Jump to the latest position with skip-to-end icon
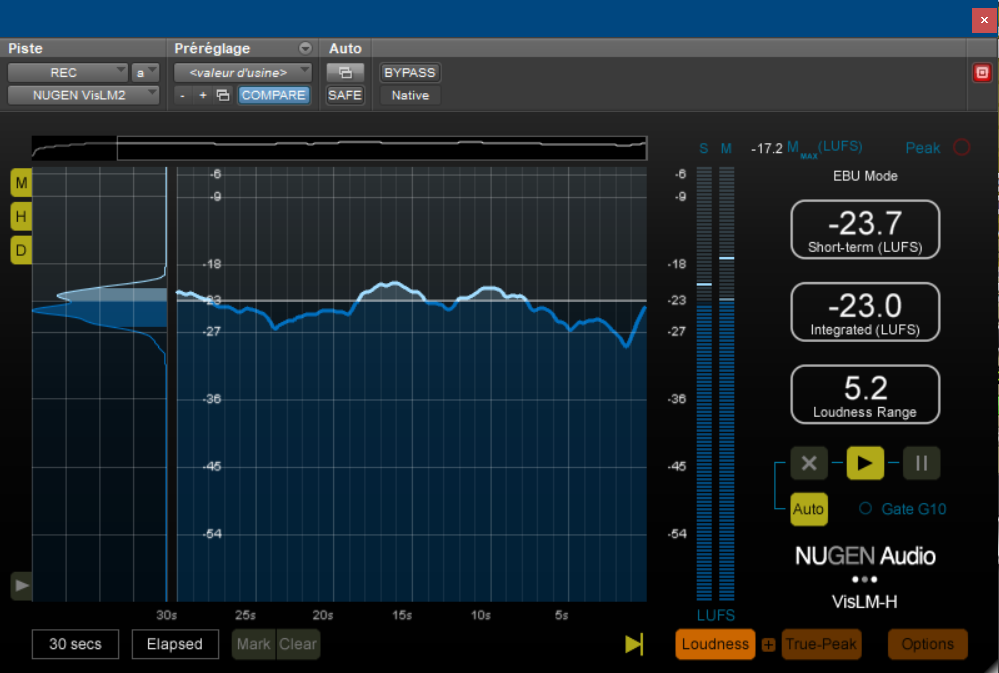 634,644
